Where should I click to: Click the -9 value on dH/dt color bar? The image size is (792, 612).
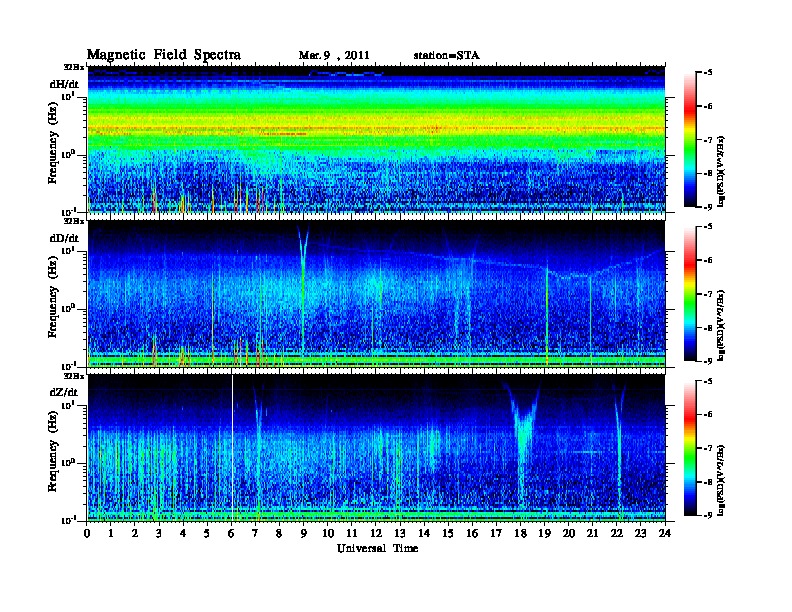click(708, 207)
